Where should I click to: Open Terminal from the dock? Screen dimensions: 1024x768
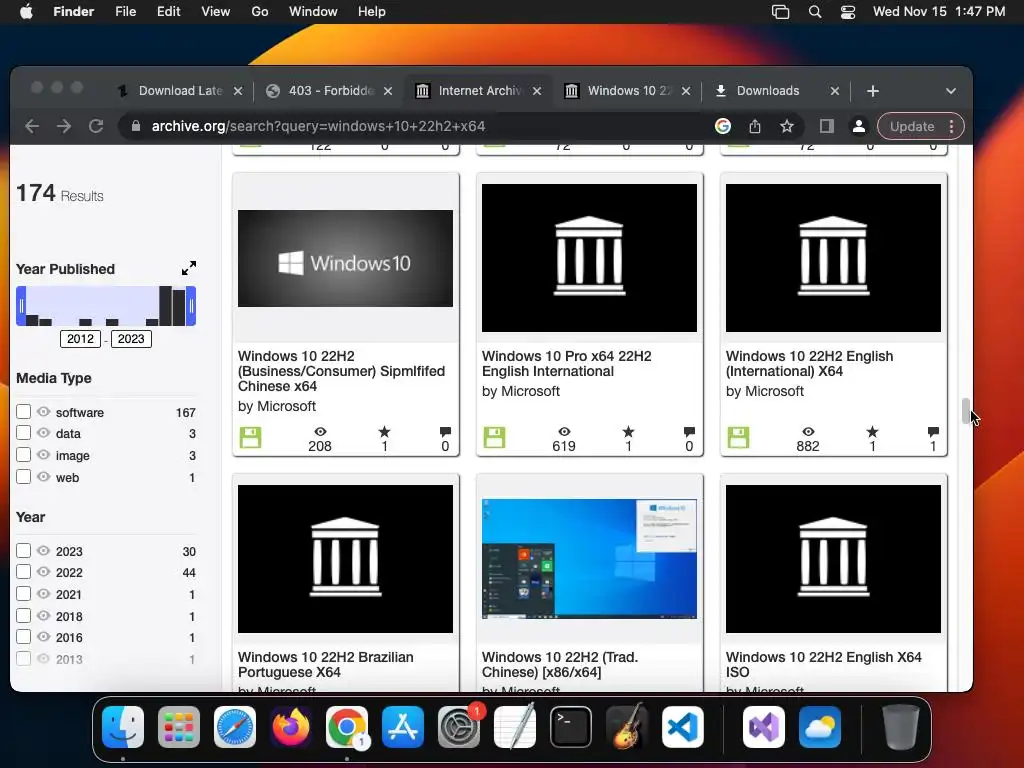[571, 727]
